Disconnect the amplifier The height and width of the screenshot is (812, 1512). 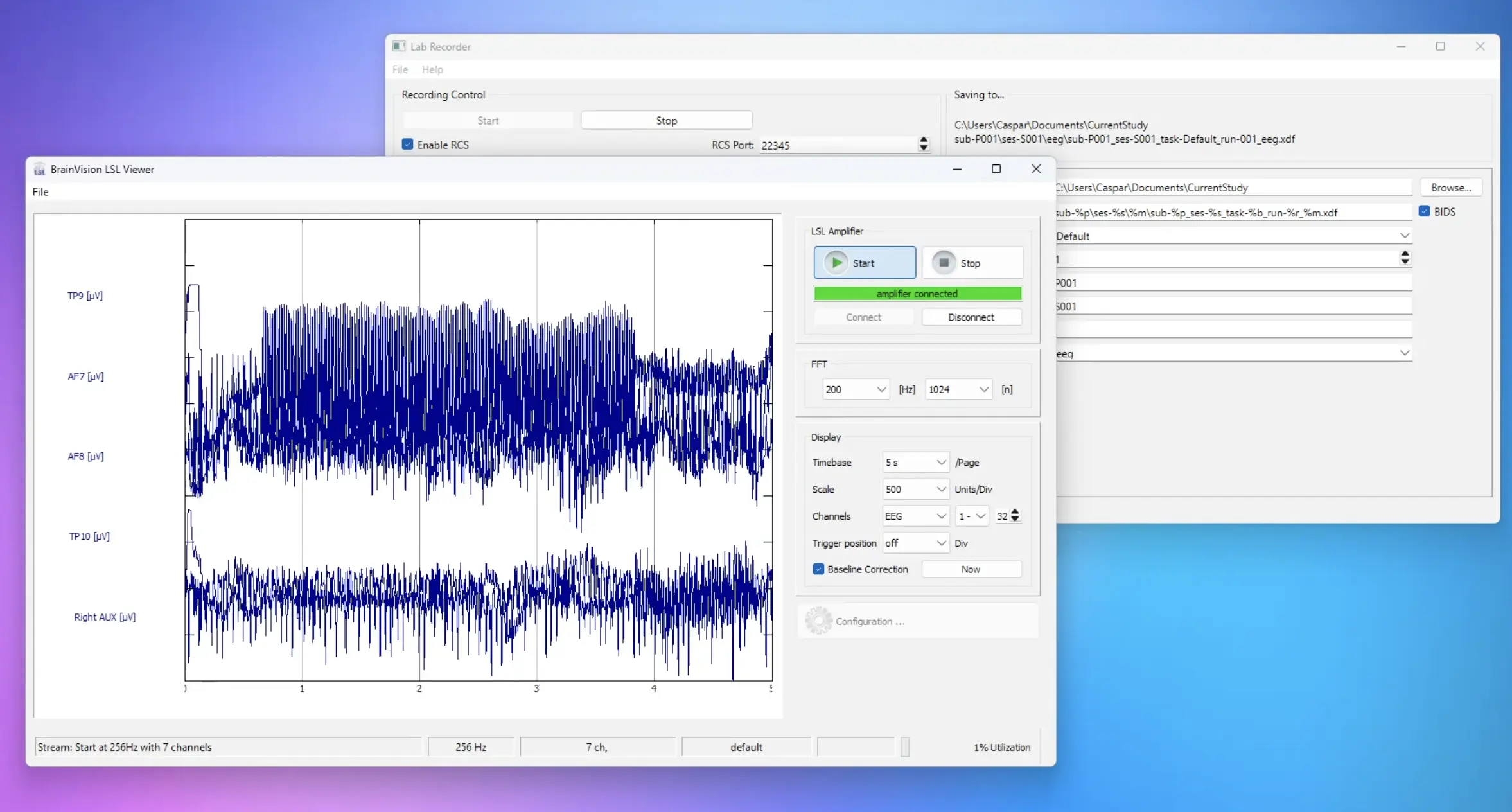(971, 317)
